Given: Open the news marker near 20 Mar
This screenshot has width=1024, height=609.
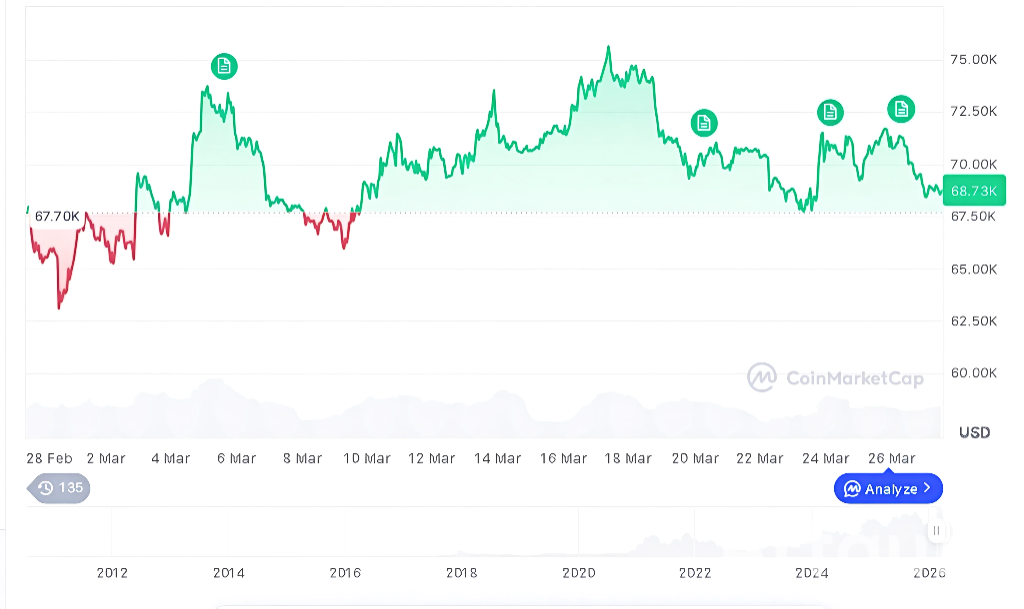Looking at the screenshot, I should (x=704, y=123).
